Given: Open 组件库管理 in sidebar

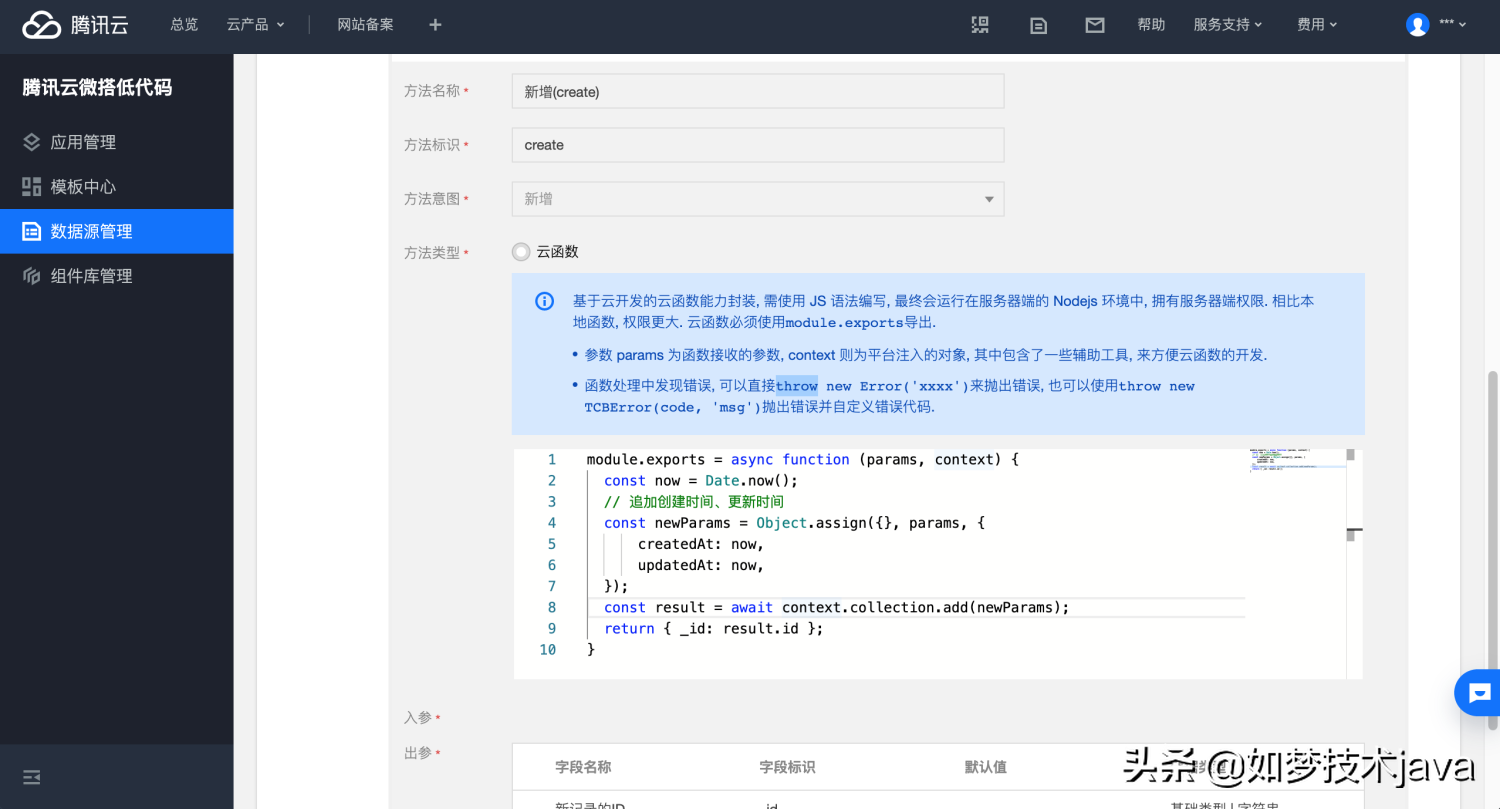Looking at the screenshot, I should (91, 276).
